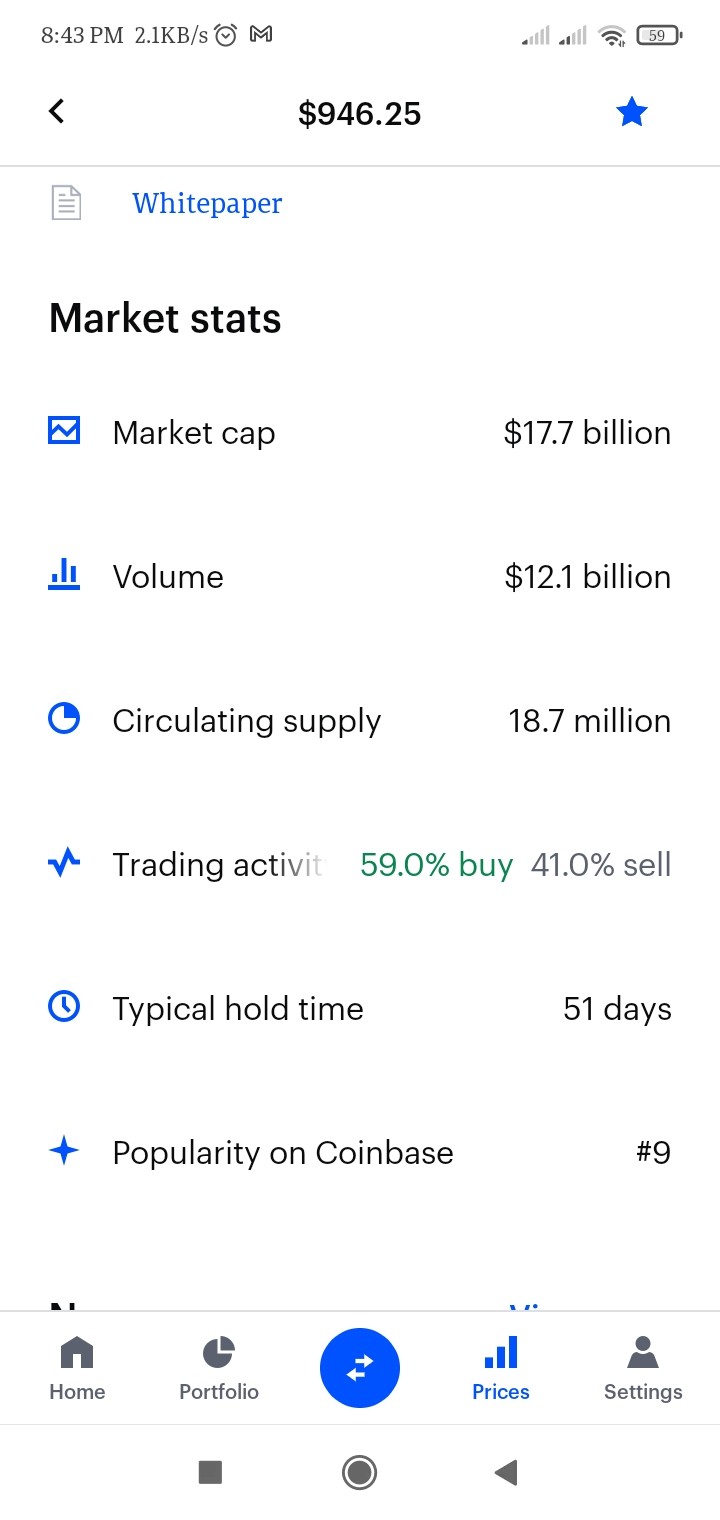
Task: Tap the Market cap chart icon
Action: pyautogui.click(x=64, y=431)
